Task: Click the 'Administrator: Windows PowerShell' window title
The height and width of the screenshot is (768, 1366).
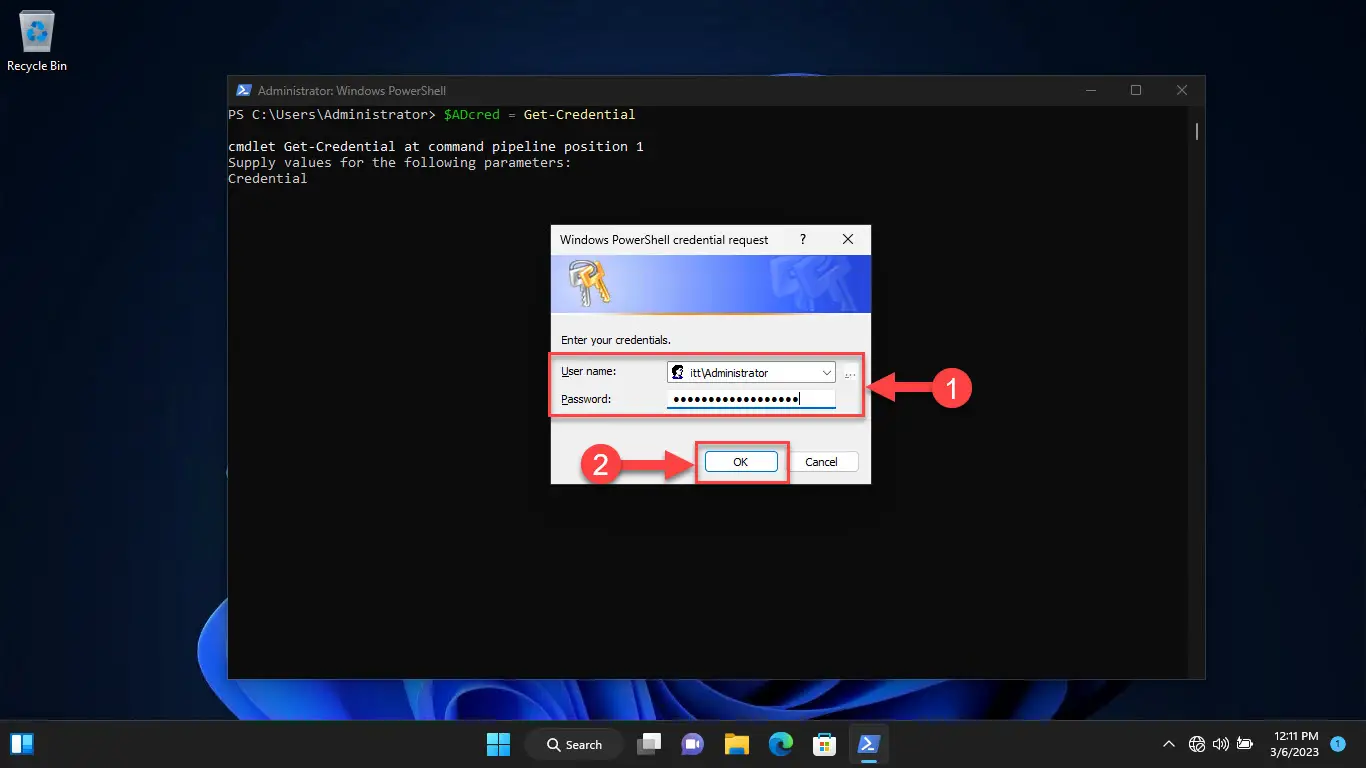Action: (352, 90)
